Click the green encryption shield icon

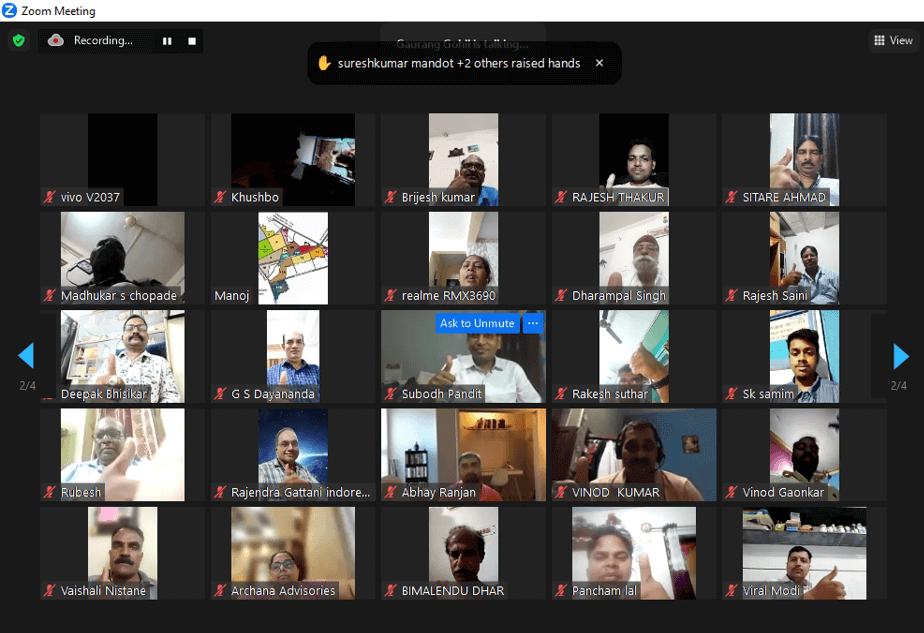click(x=18, y=41)
